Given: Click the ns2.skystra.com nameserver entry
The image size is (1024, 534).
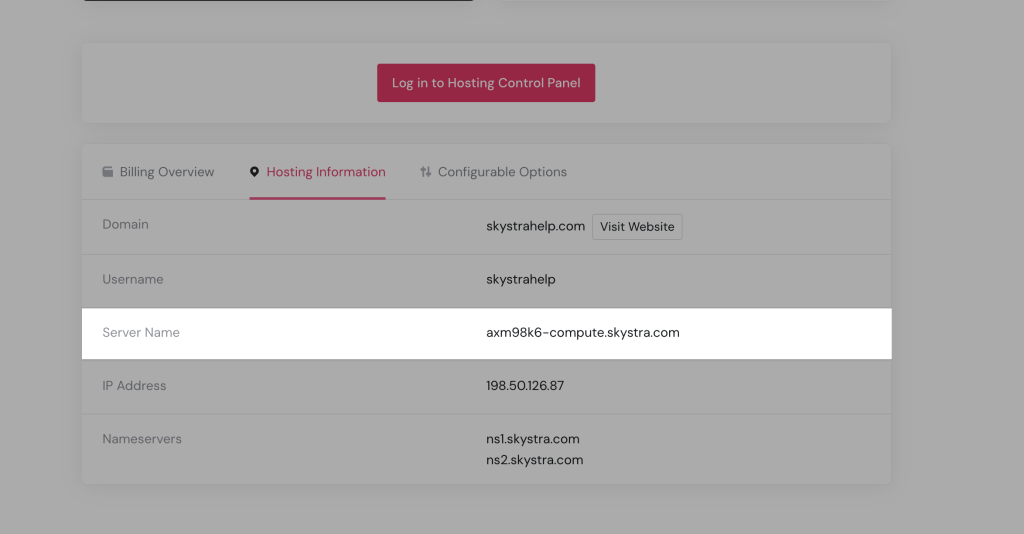Looking at the screenshot, I should [x=534, y=460].
